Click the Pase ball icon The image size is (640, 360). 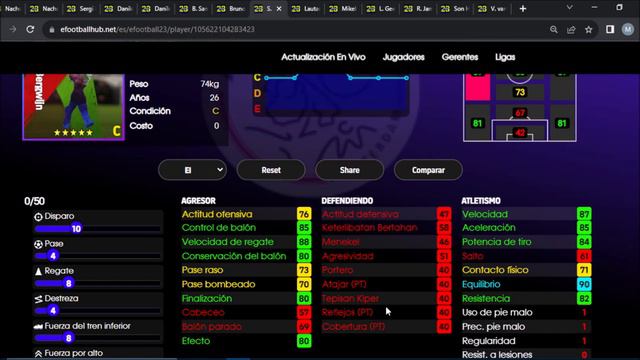pyautogui.click(x=38, y=244)
